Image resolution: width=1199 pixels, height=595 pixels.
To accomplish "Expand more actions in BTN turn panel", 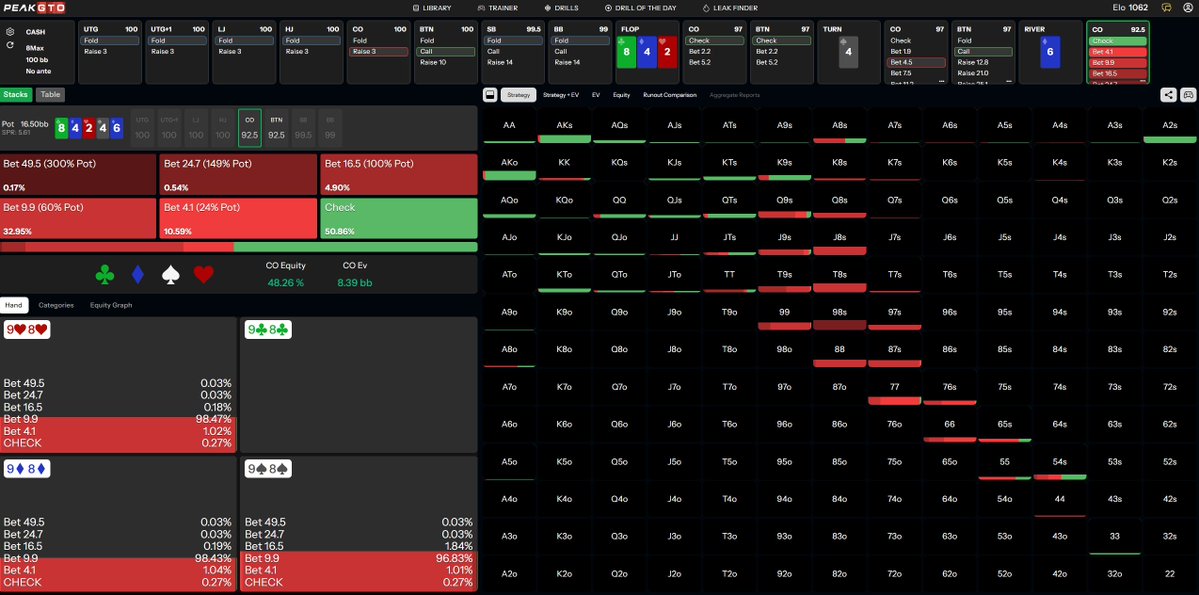I will pyautogui.click(x=1008, y=81).
